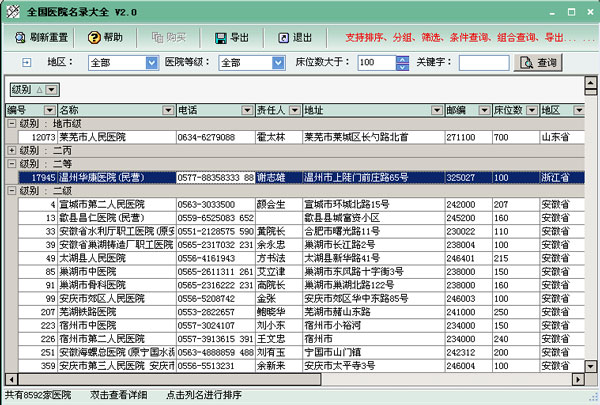This screenshot has height=405, width=600.
Task: Expand the 二丙 group
Action: click(11, 150)
